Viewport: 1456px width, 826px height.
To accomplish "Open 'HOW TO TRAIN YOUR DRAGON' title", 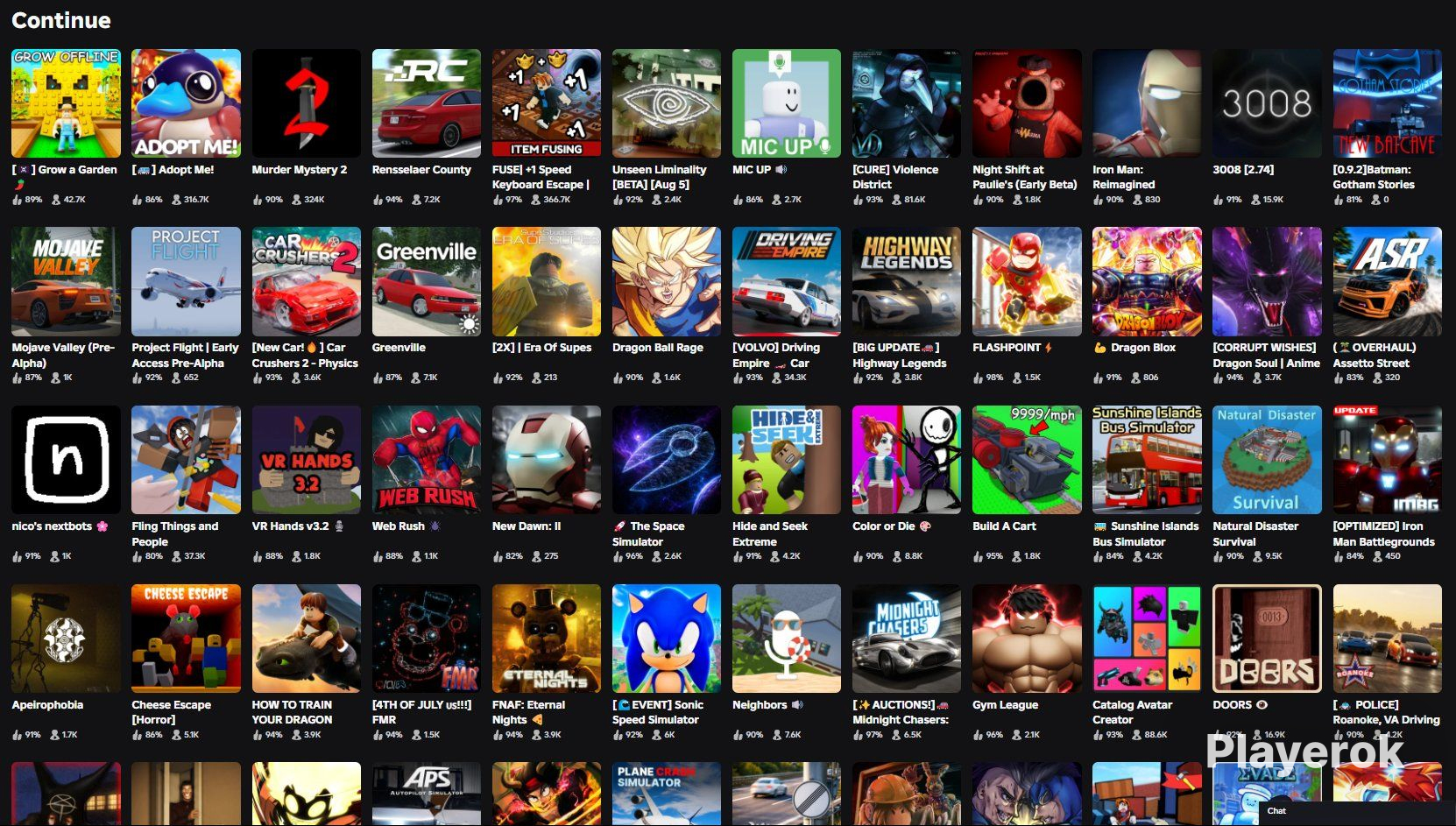I will coord(292,712).
